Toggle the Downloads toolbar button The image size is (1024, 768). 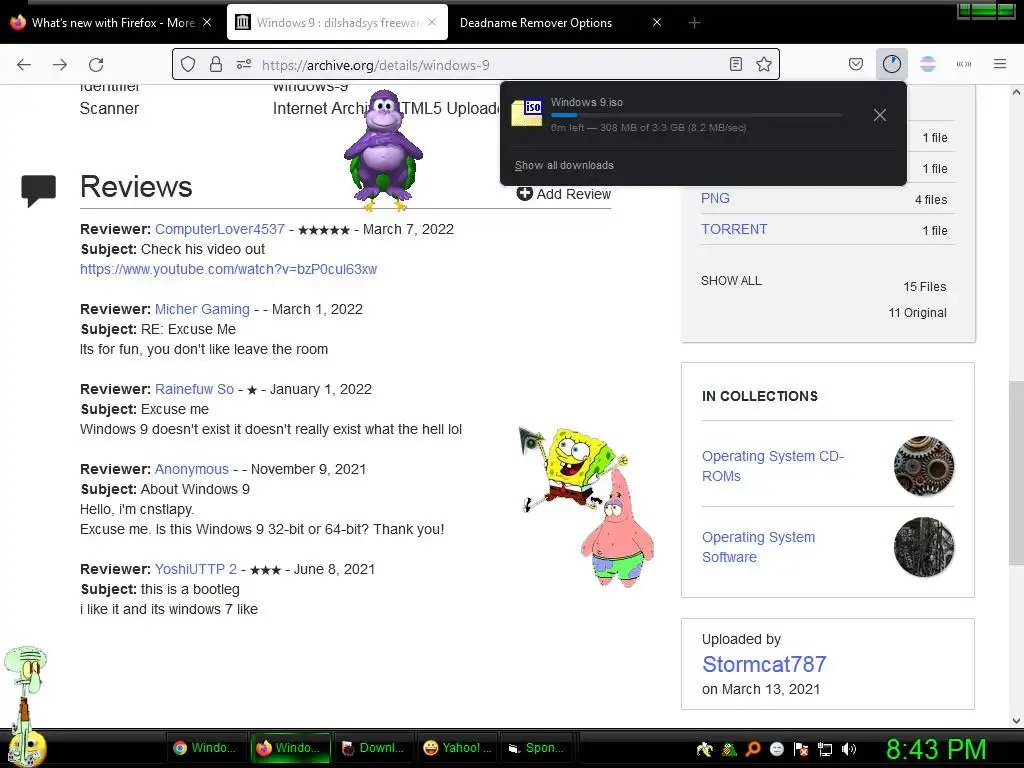tap(891, 64)
